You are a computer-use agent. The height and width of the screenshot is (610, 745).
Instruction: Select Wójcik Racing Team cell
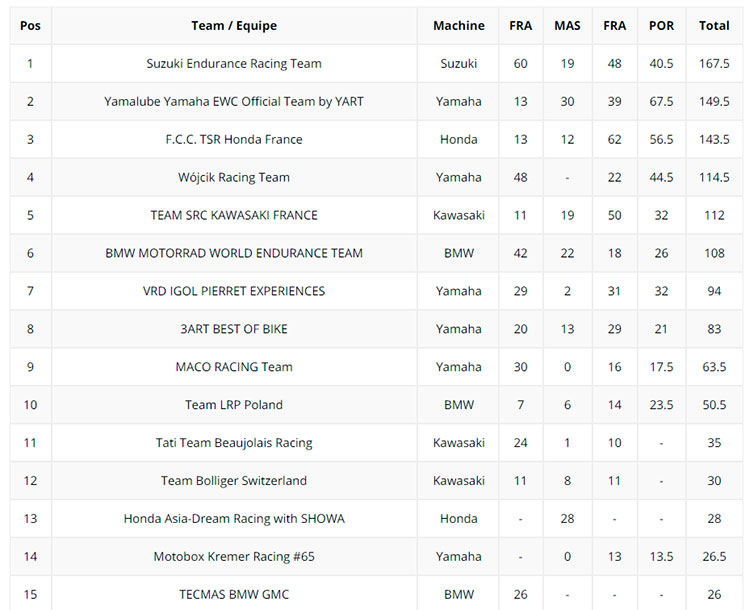pos(234,177)
